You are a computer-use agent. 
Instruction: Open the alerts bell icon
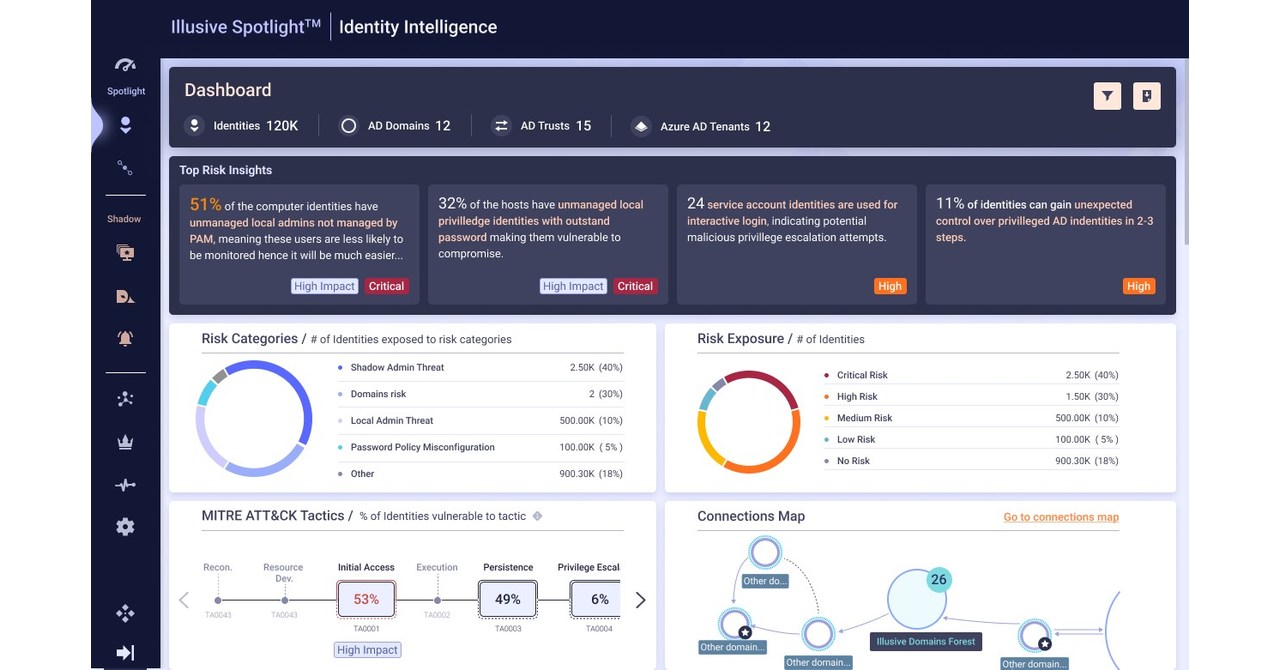pyautogui.click(x=125, y=338)
